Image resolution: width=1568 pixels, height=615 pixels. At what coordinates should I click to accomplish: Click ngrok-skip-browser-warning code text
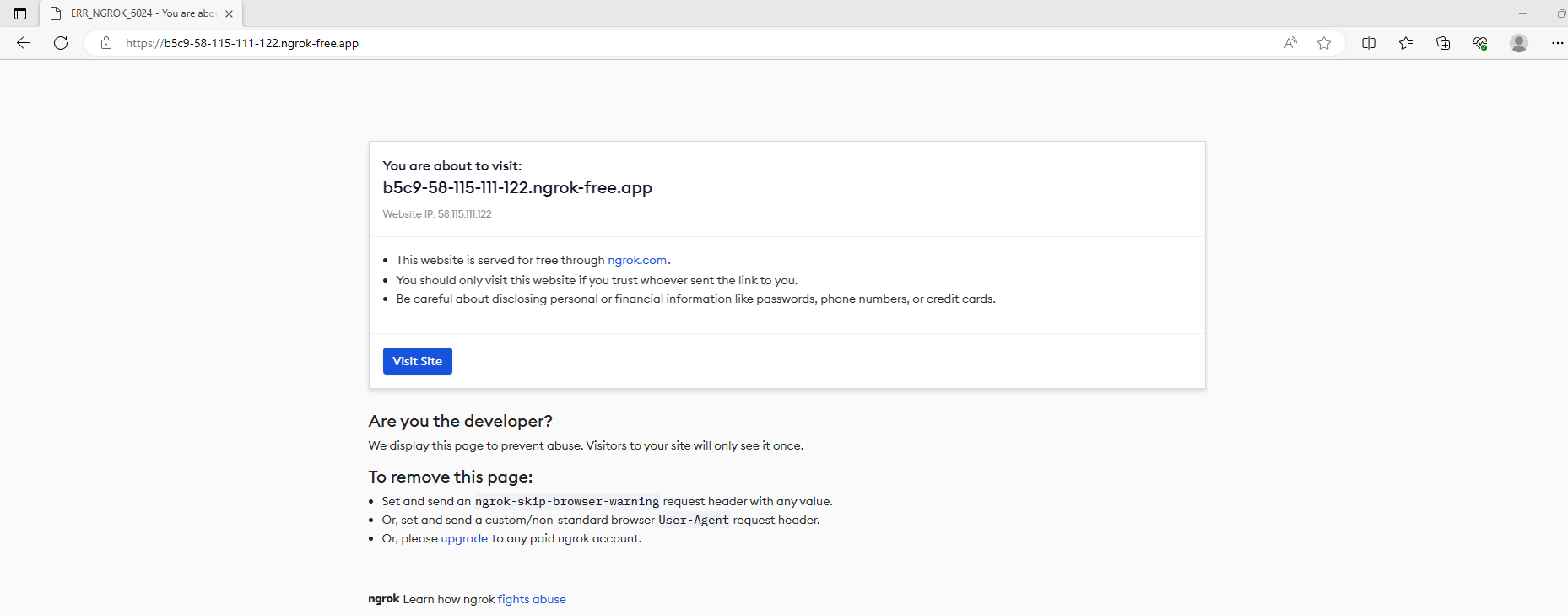[567, 501]
